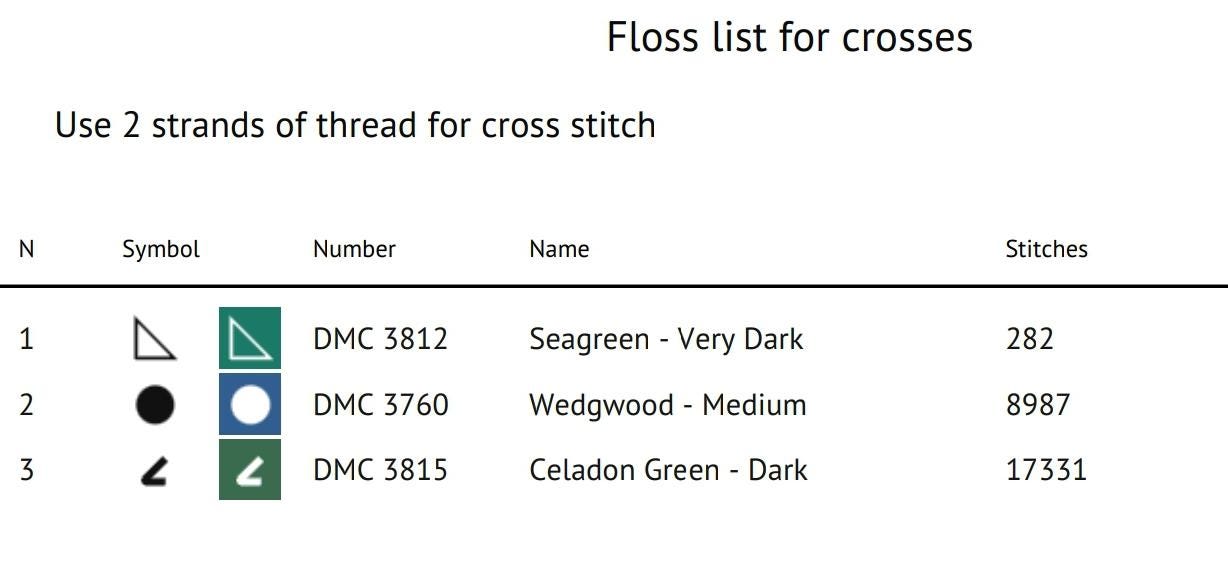Click the Symbol column header
Viewport: 1228px width, 580px height.
click(161, 249)
